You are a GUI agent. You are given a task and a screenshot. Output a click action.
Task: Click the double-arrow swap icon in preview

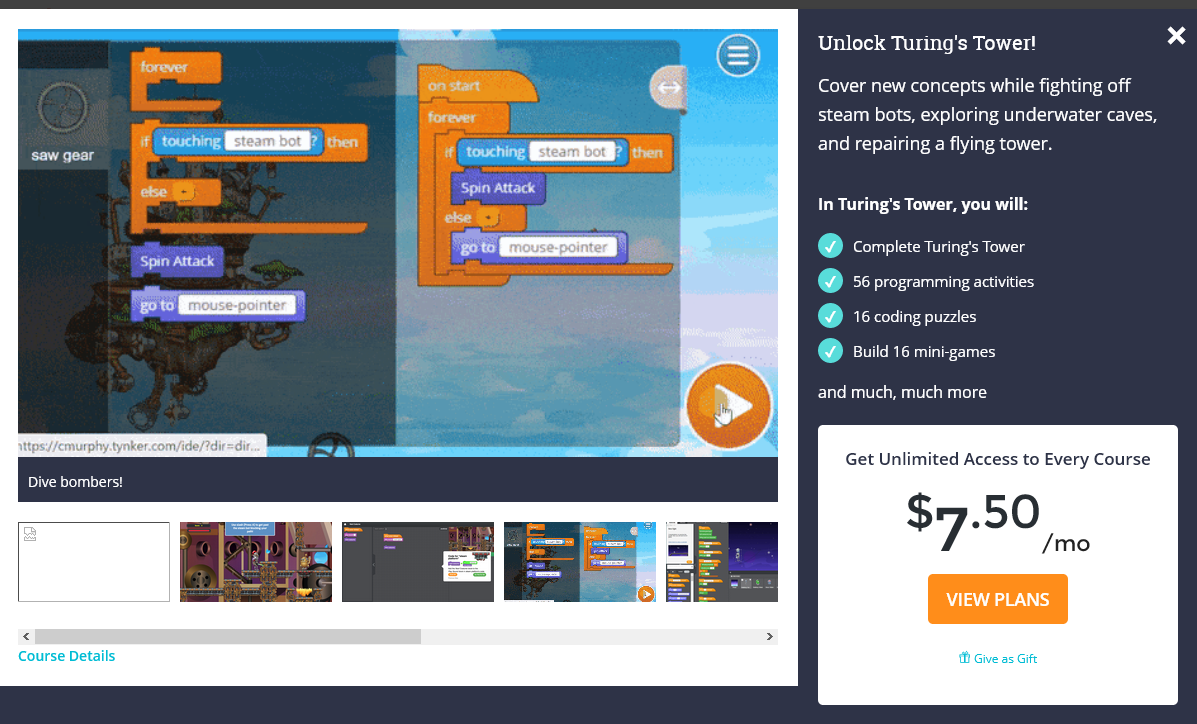tap(669, 87)
